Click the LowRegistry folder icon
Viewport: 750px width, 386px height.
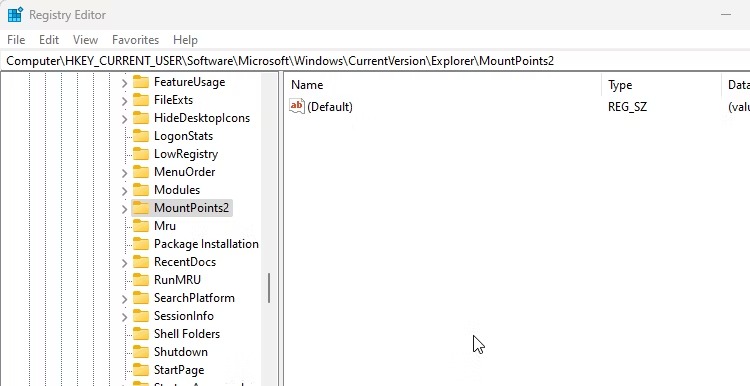(x=141, y=154)
